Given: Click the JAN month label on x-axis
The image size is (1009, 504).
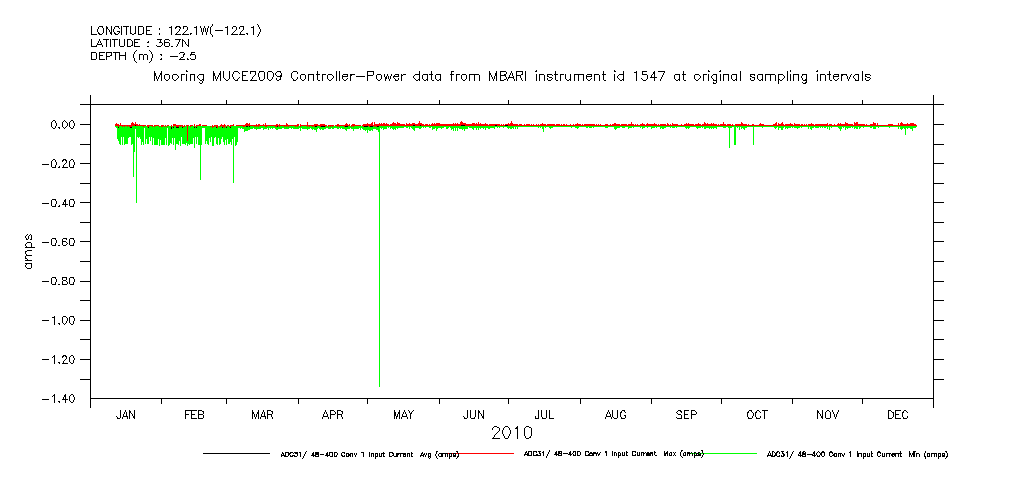Looking at the screenshot, I should [x=126, y=414].
